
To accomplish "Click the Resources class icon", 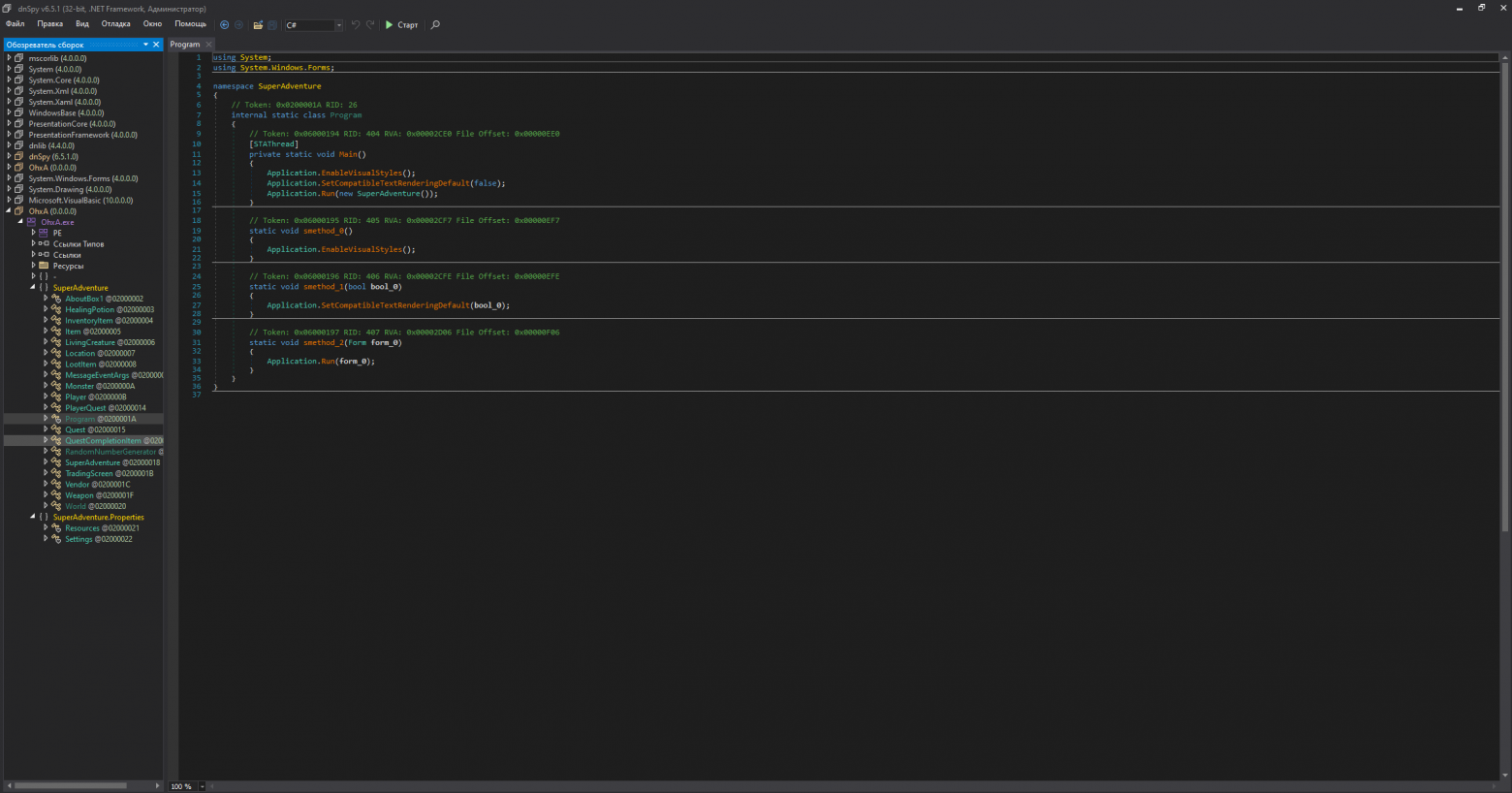I will (x=56, y=528).
